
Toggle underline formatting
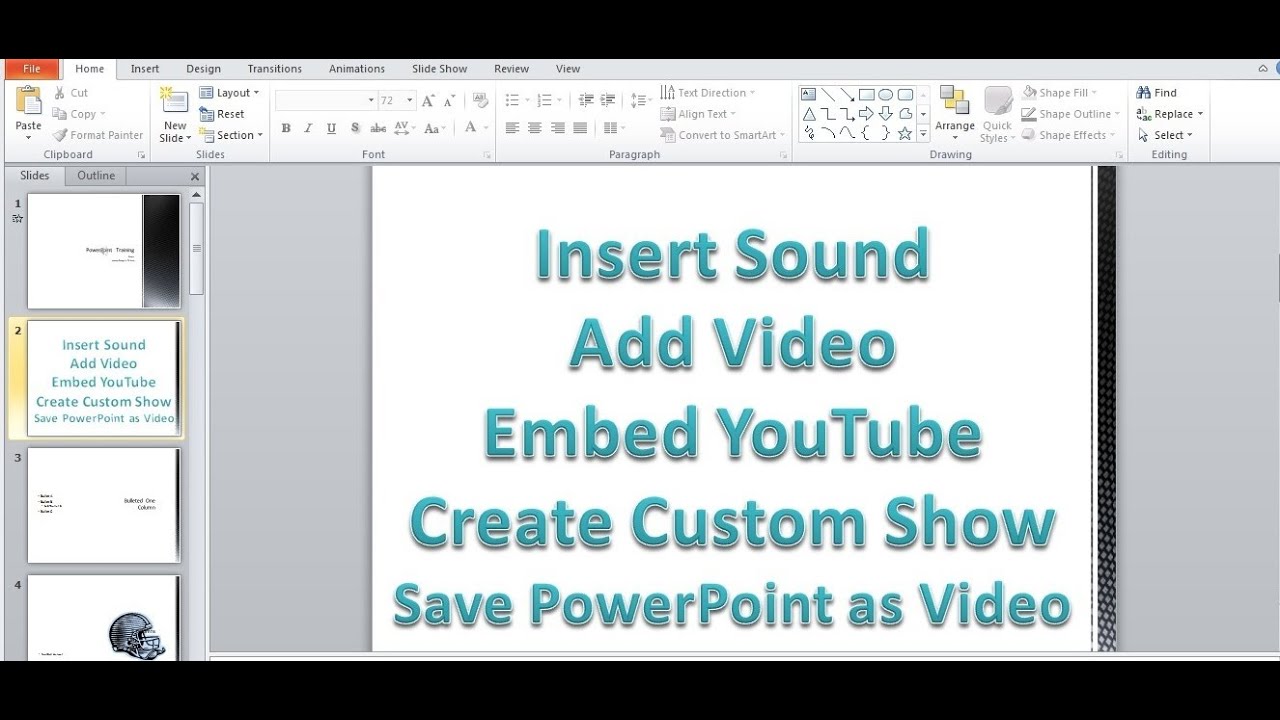point(331,128)
